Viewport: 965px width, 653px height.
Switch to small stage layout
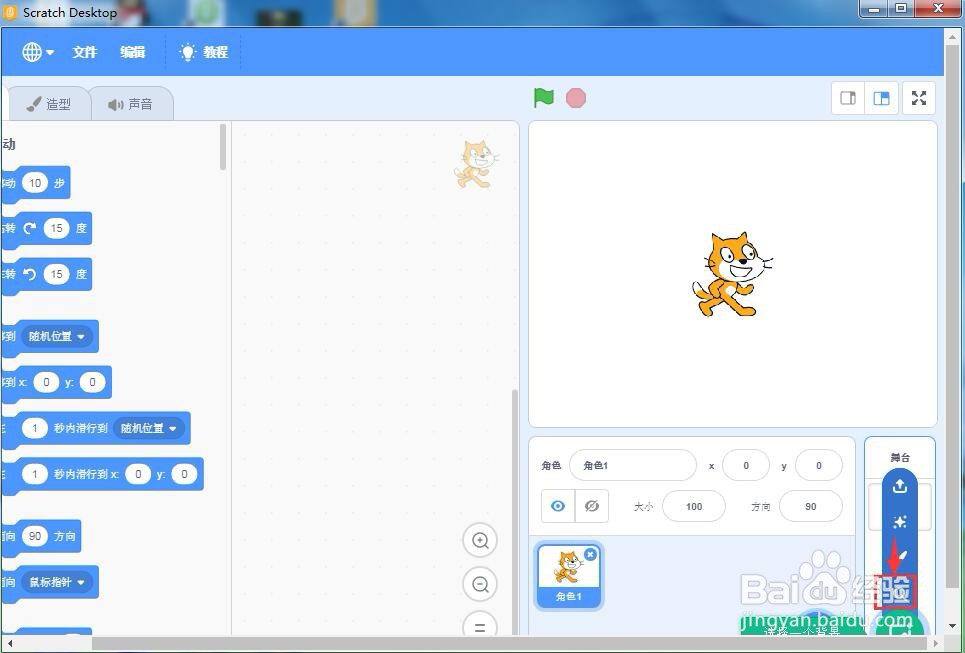click(848, 98)
